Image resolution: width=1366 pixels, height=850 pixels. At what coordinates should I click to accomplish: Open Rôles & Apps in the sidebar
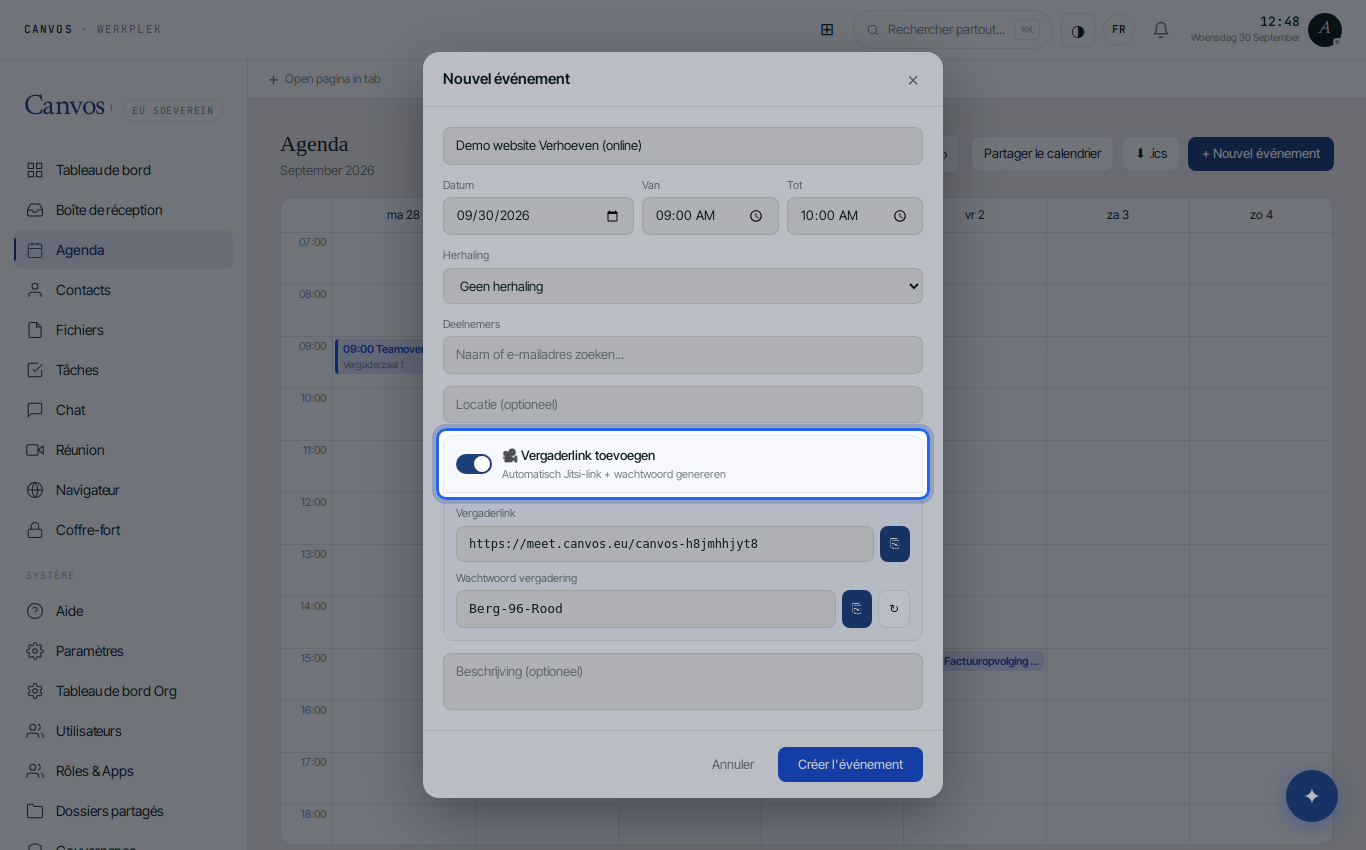124,771
